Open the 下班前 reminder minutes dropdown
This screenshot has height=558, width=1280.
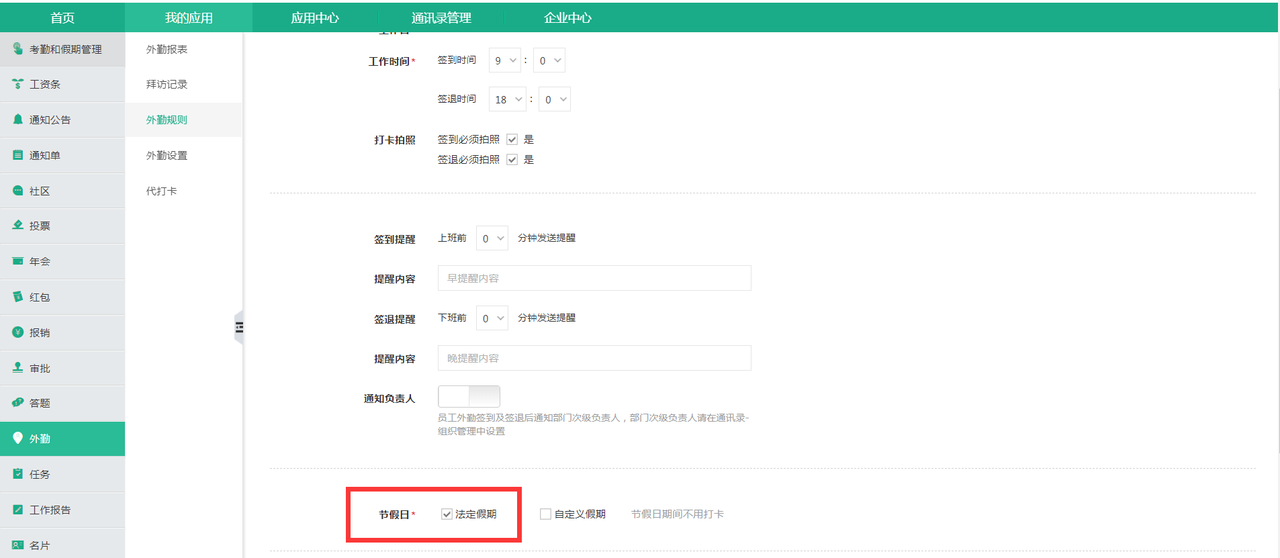pyautogui.click(x=492, y=319)
